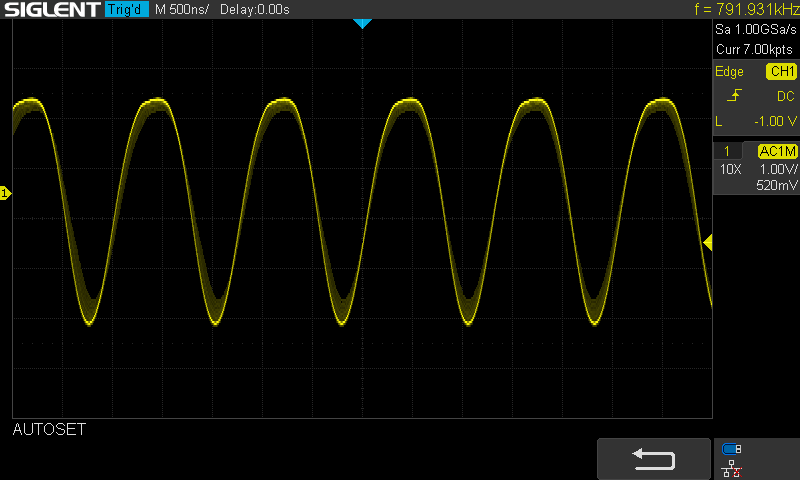Click the disconnected network LAN icon
This screenshot has height=480, width=800.
(x=732, y=467)
